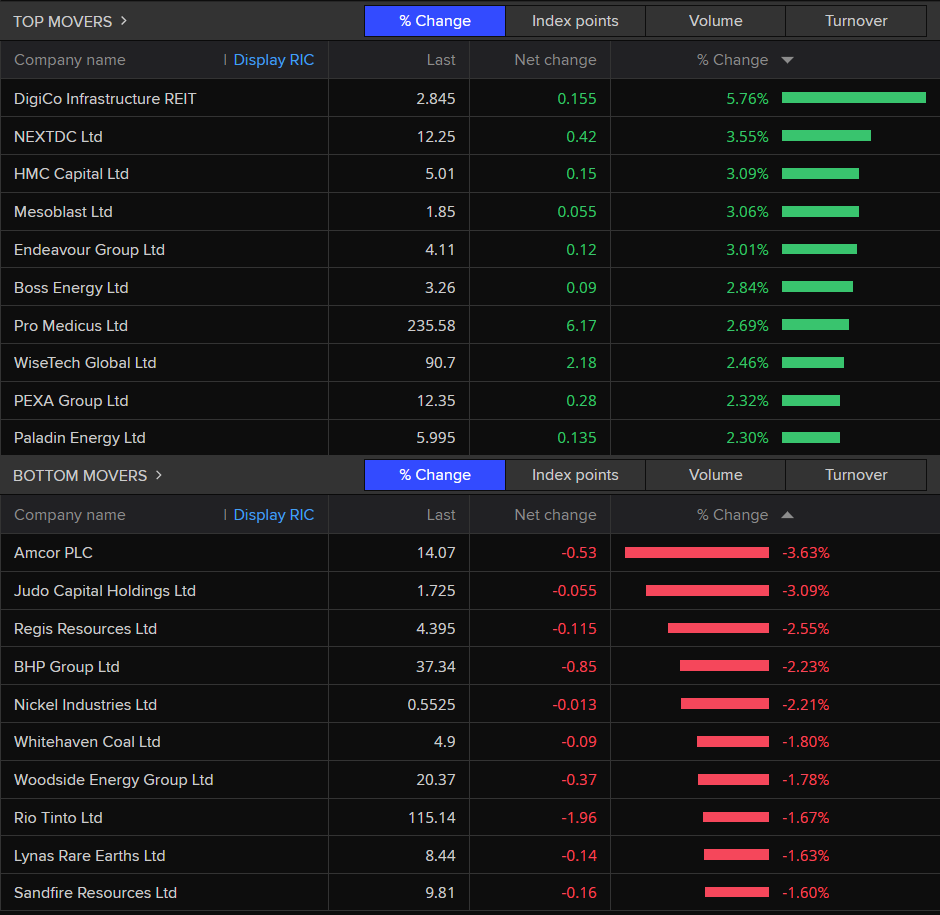Sort Bottom Movers by Net change header
940x915 pixels.
coord(556,515)
